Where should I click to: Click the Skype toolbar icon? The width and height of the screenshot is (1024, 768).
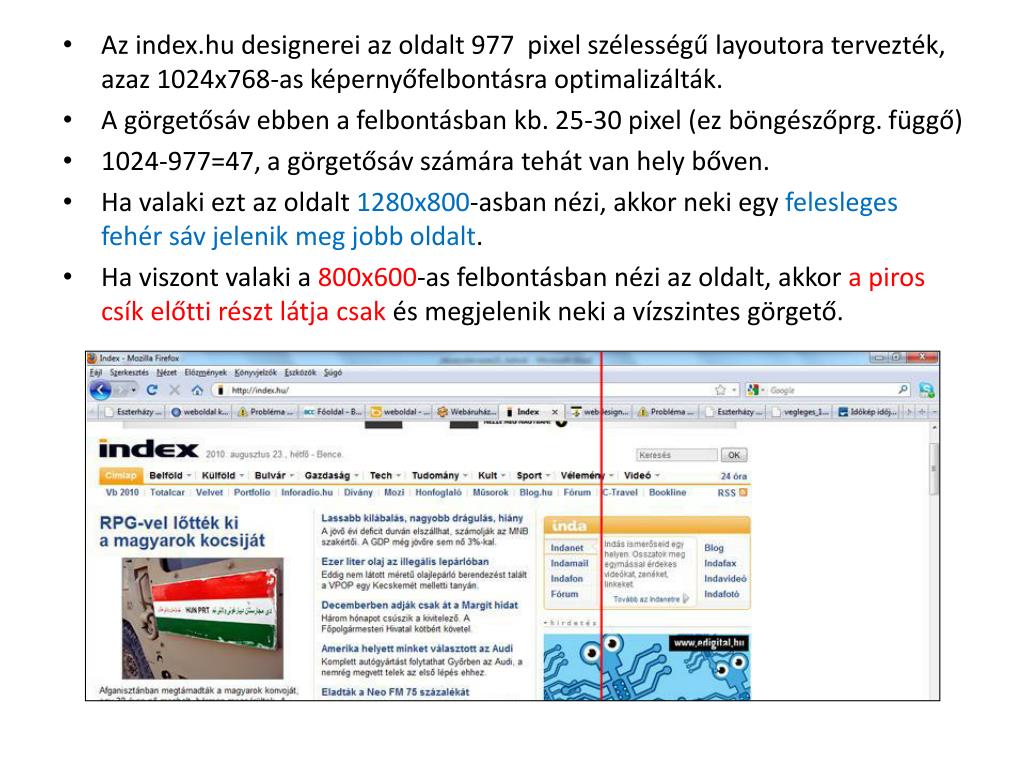pyautogui.click(x=926, y=391)
